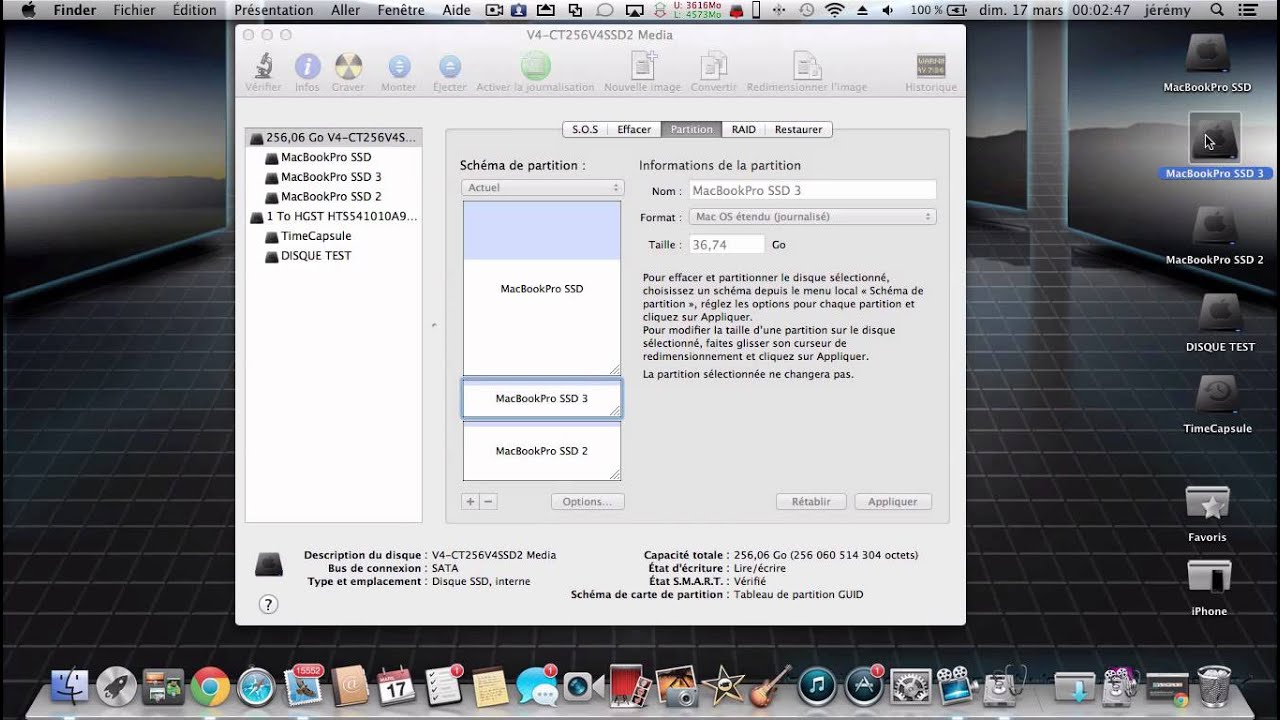Switch to the Restaurer tab

coord(799,129)
